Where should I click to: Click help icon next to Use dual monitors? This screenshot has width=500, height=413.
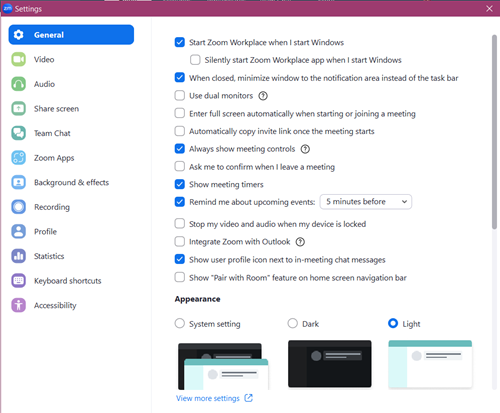(263, 96)
